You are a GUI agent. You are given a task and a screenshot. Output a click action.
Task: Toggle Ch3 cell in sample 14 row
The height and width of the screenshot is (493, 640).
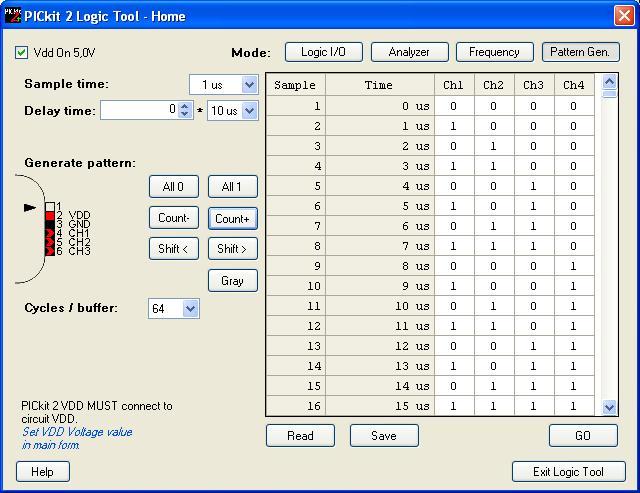(534, 366)
